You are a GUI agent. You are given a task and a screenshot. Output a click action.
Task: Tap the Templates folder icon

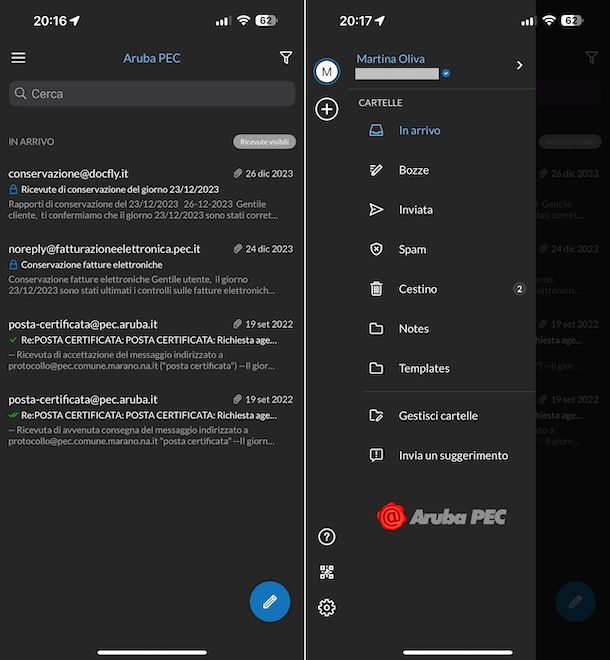coord(376,368)
